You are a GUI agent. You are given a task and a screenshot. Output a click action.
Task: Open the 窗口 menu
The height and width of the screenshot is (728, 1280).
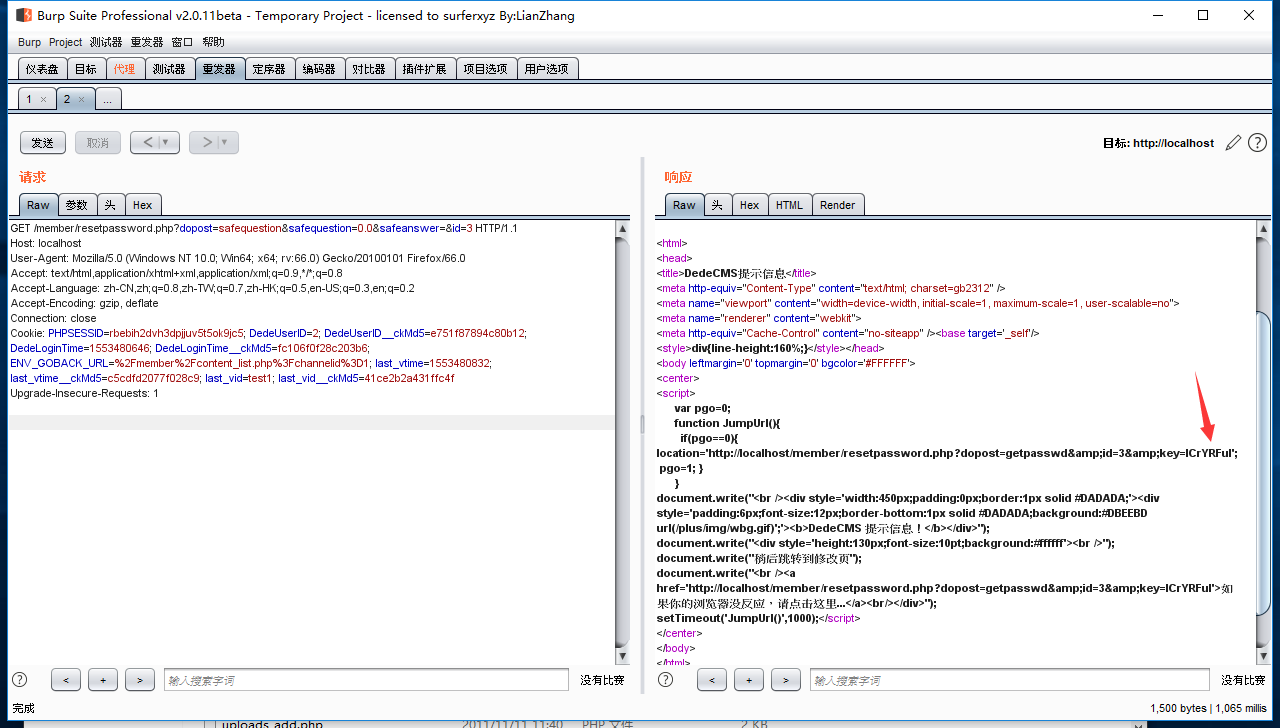click(182, 42)
